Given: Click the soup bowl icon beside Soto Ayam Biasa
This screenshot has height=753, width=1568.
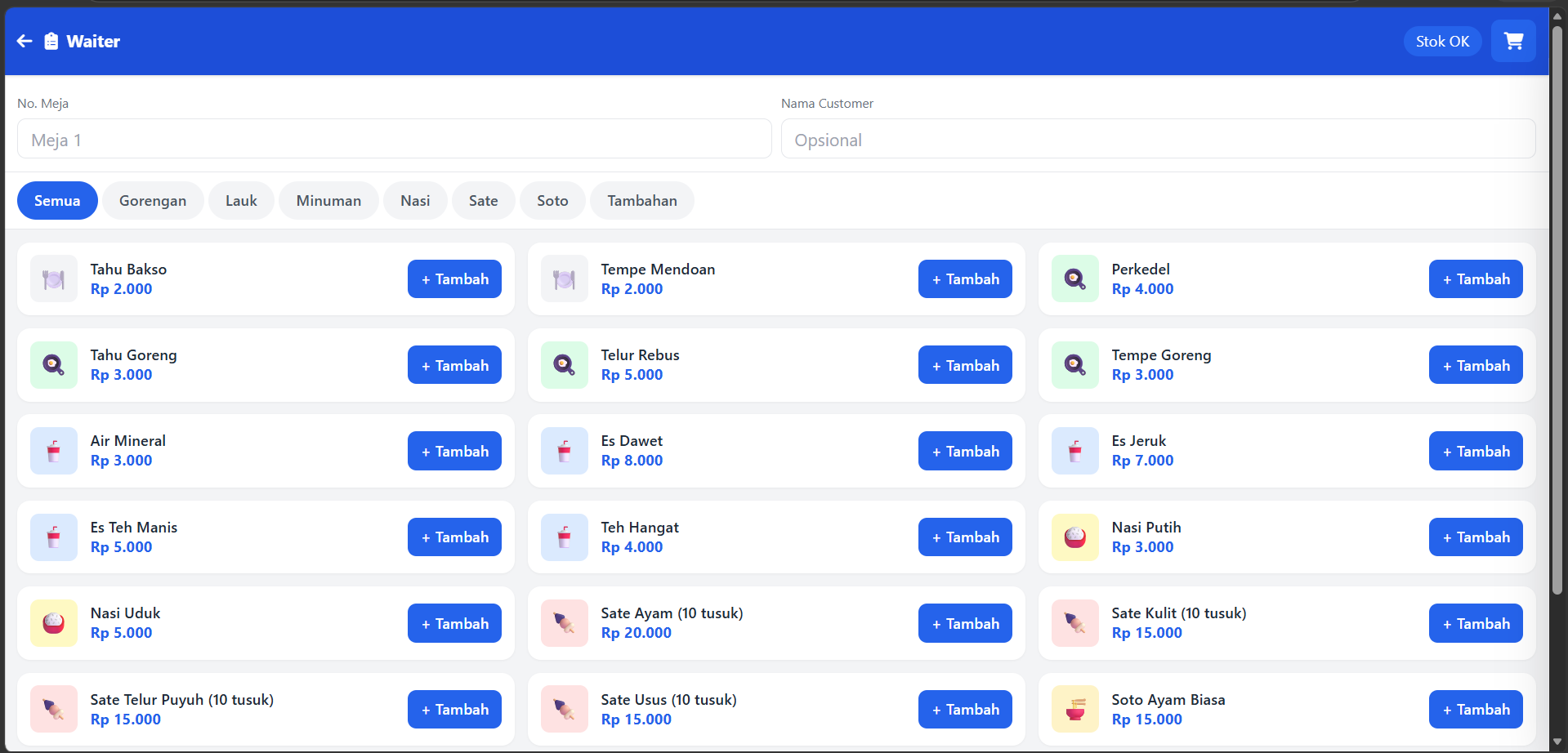Looking at the screenshot, I should (1074, 709).
